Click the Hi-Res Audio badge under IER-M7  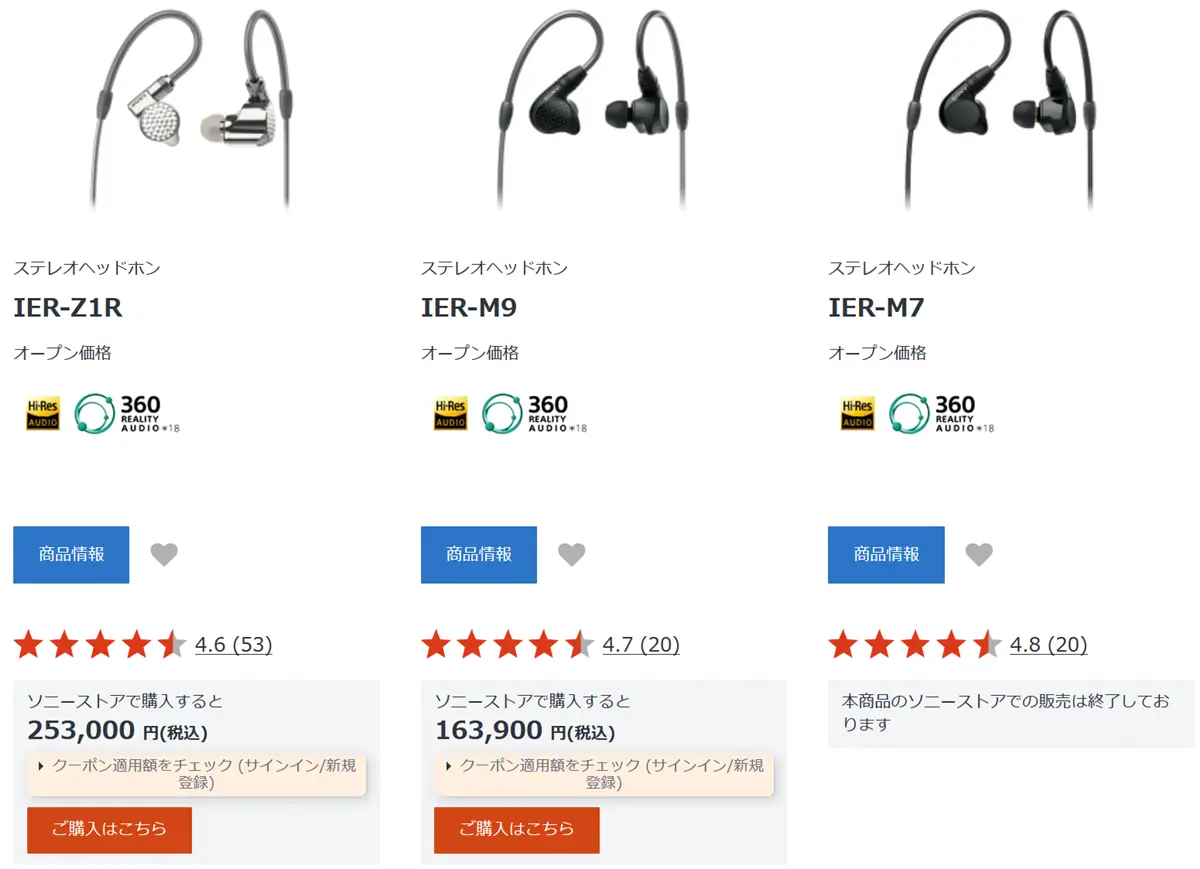point(858,413)
